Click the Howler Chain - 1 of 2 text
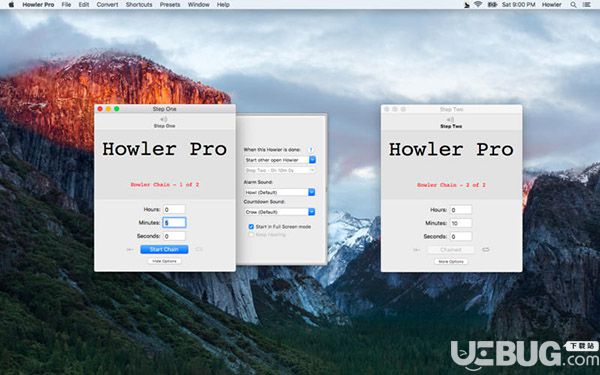 pos(165,184)
